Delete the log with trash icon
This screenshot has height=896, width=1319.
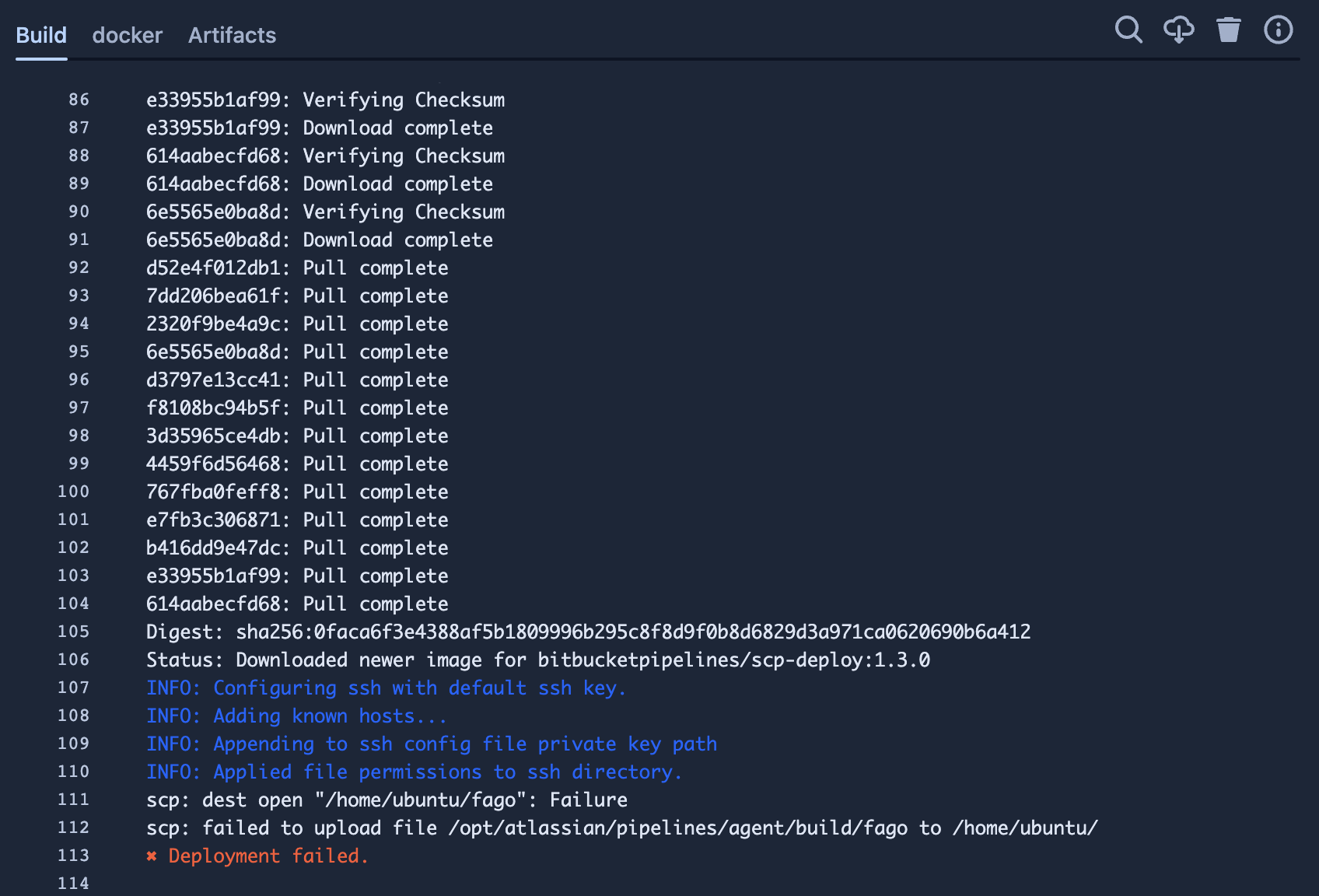1229,30
